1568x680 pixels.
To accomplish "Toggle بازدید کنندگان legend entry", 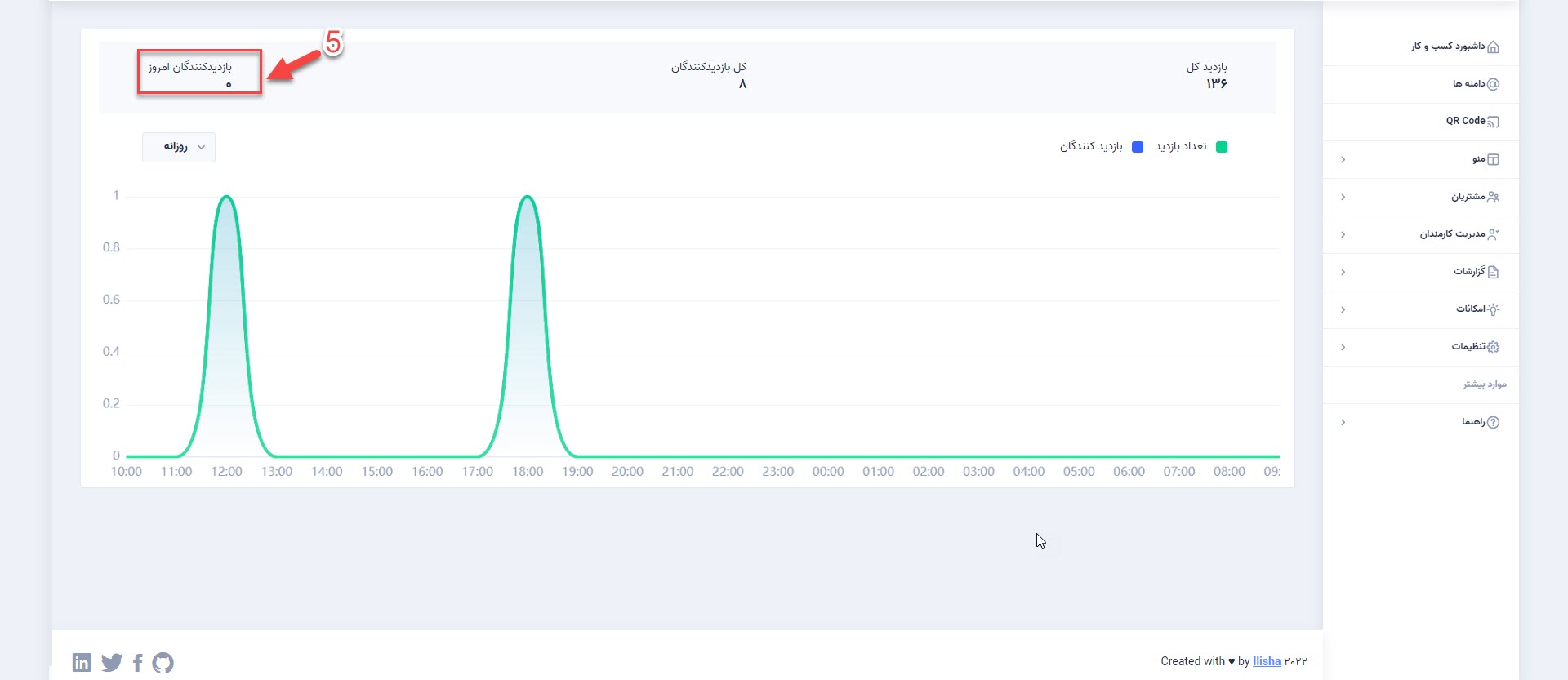I will pos(1102,147).
